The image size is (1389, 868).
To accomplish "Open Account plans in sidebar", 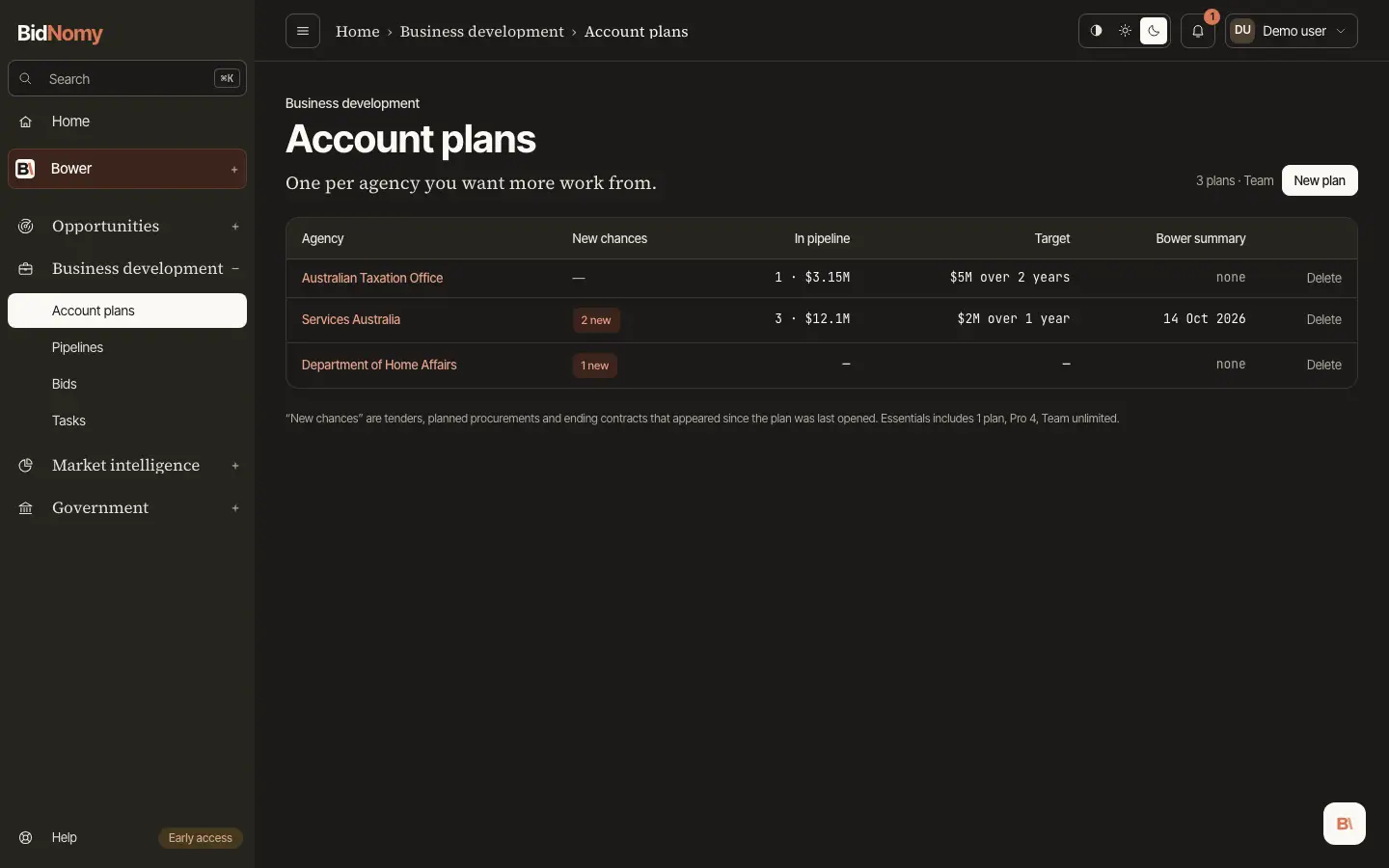I will [x=127, y=311].
